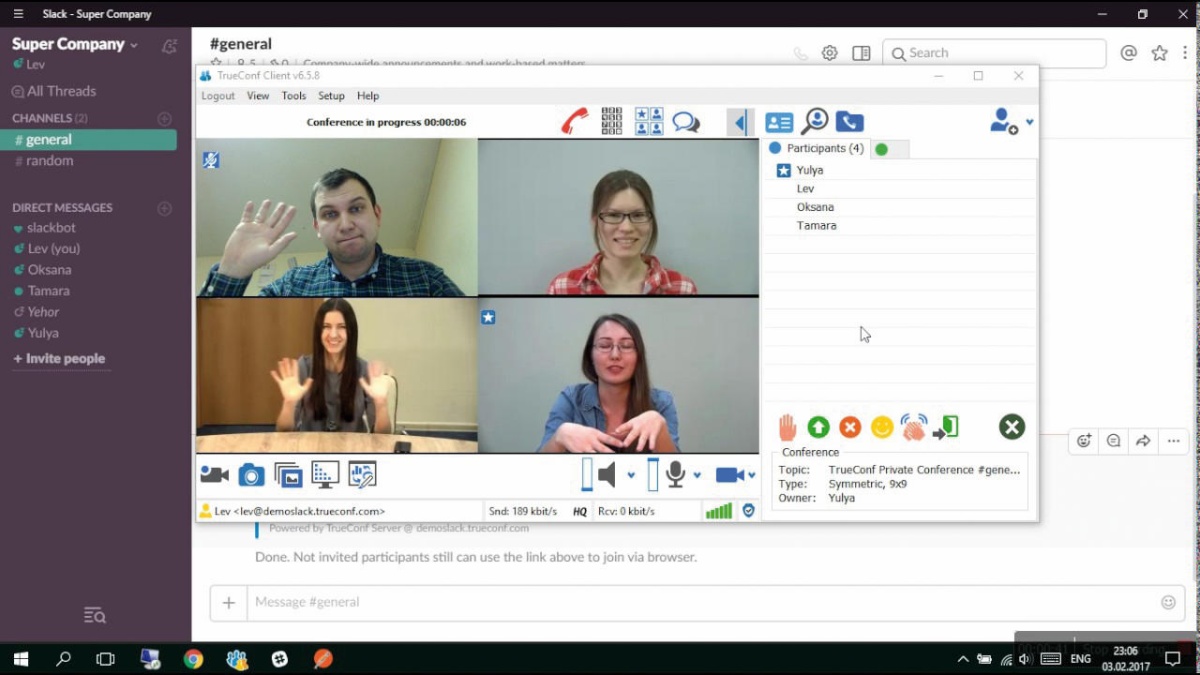Screen dimensions: 1200x675
Task: Click the shield security status icon
Action: [748, 510]
